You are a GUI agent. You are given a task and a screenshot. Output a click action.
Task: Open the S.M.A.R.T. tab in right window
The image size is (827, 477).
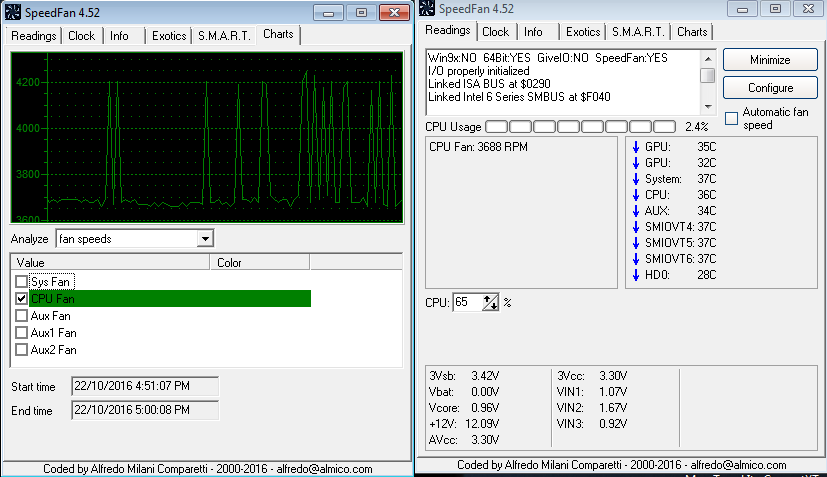[638, 32]
